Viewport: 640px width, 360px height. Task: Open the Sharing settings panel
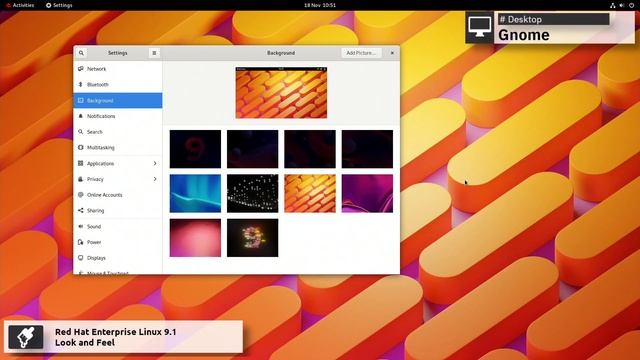point(118,211)
